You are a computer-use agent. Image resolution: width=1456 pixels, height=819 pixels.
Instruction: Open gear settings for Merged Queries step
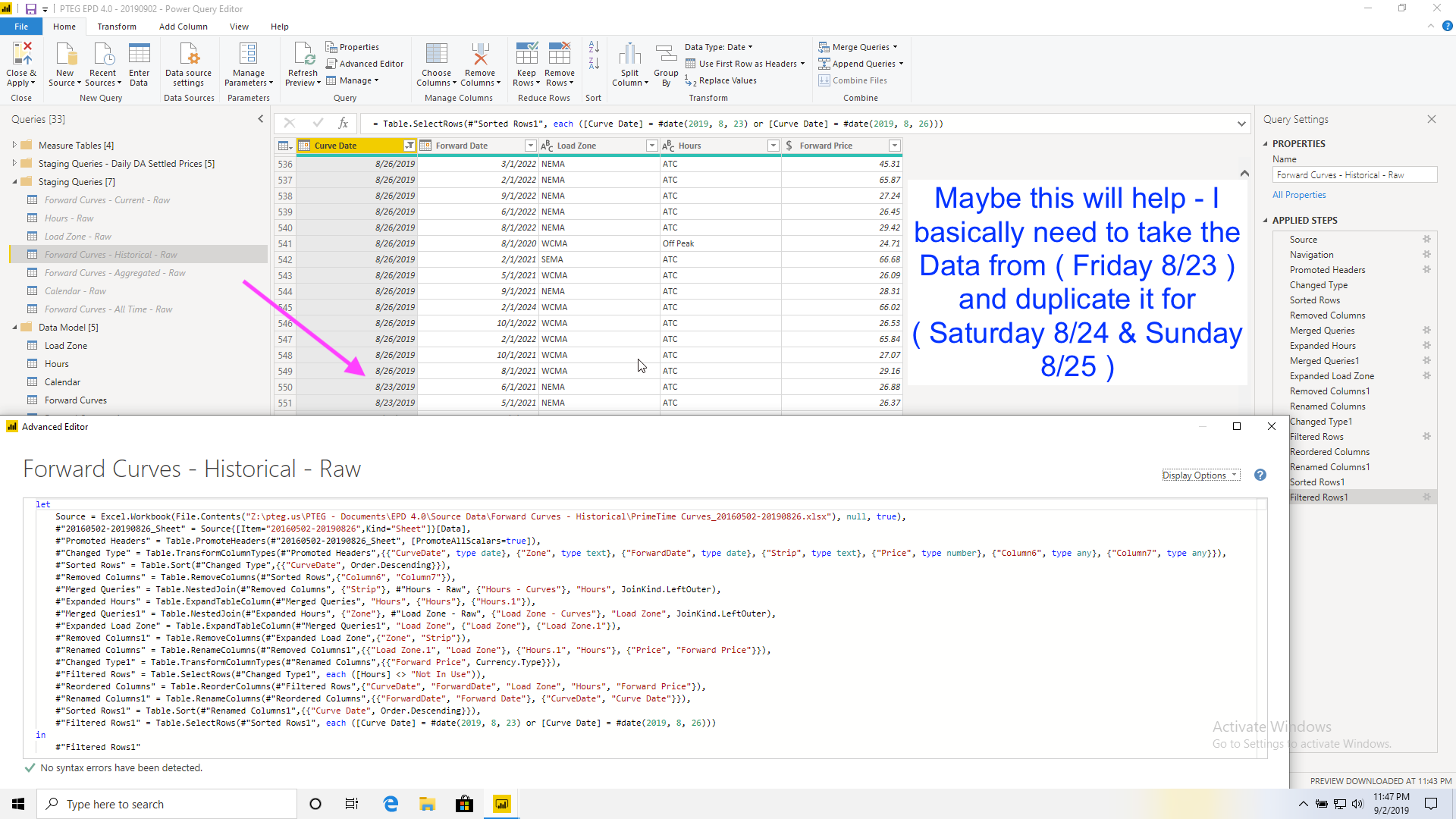click(x=1426, y=330)
